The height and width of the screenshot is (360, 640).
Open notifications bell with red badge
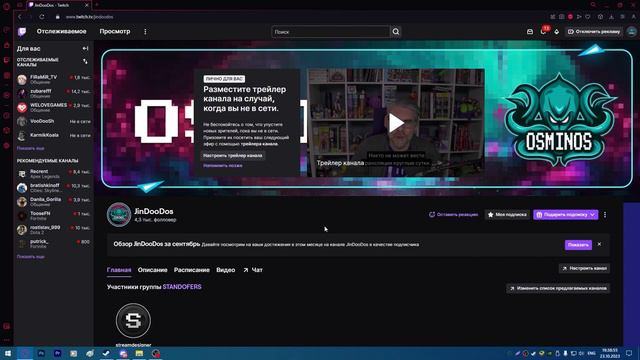tap(544, 31)
